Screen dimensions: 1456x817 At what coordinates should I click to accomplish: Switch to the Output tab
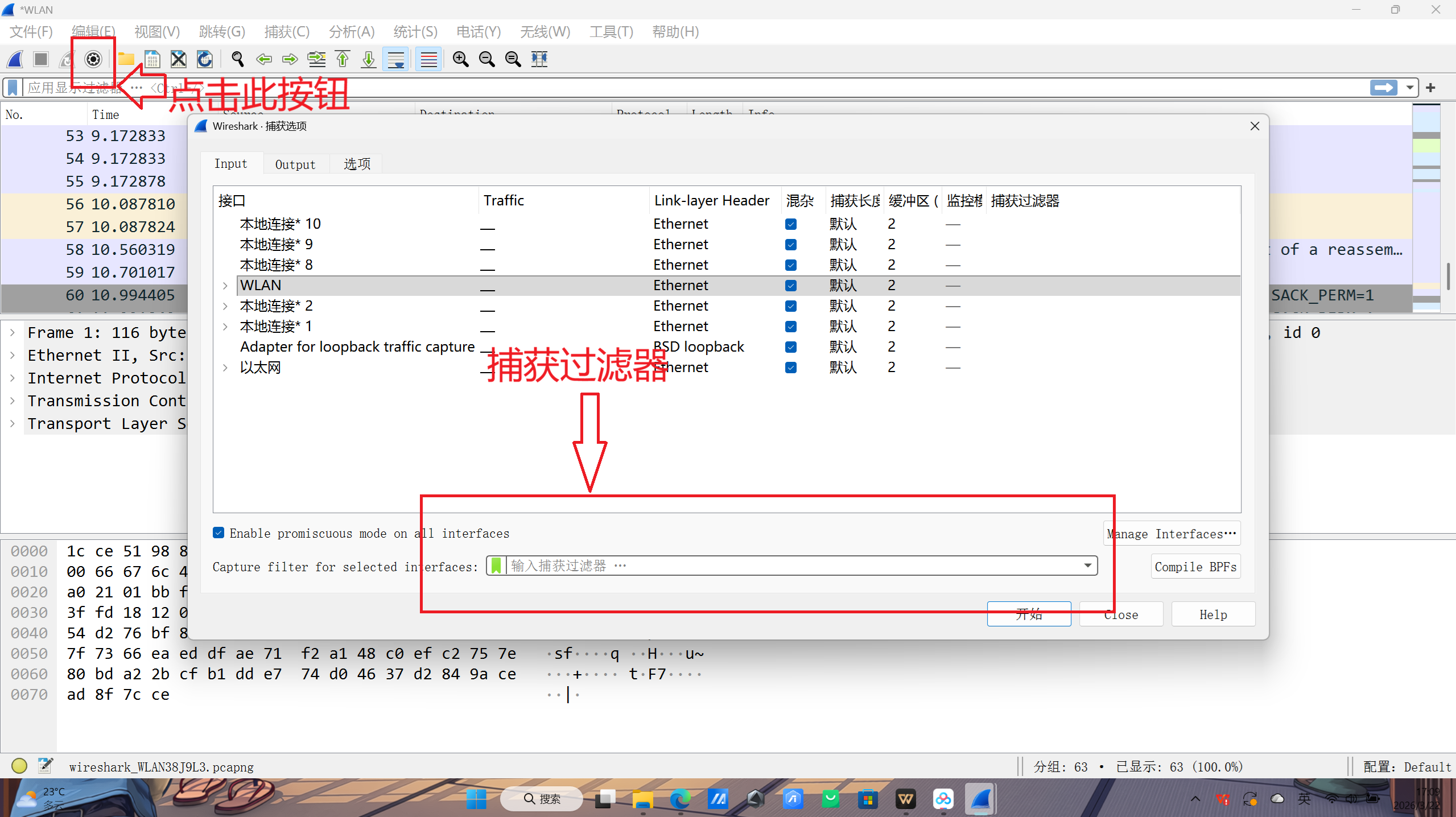tap(295, 164)
